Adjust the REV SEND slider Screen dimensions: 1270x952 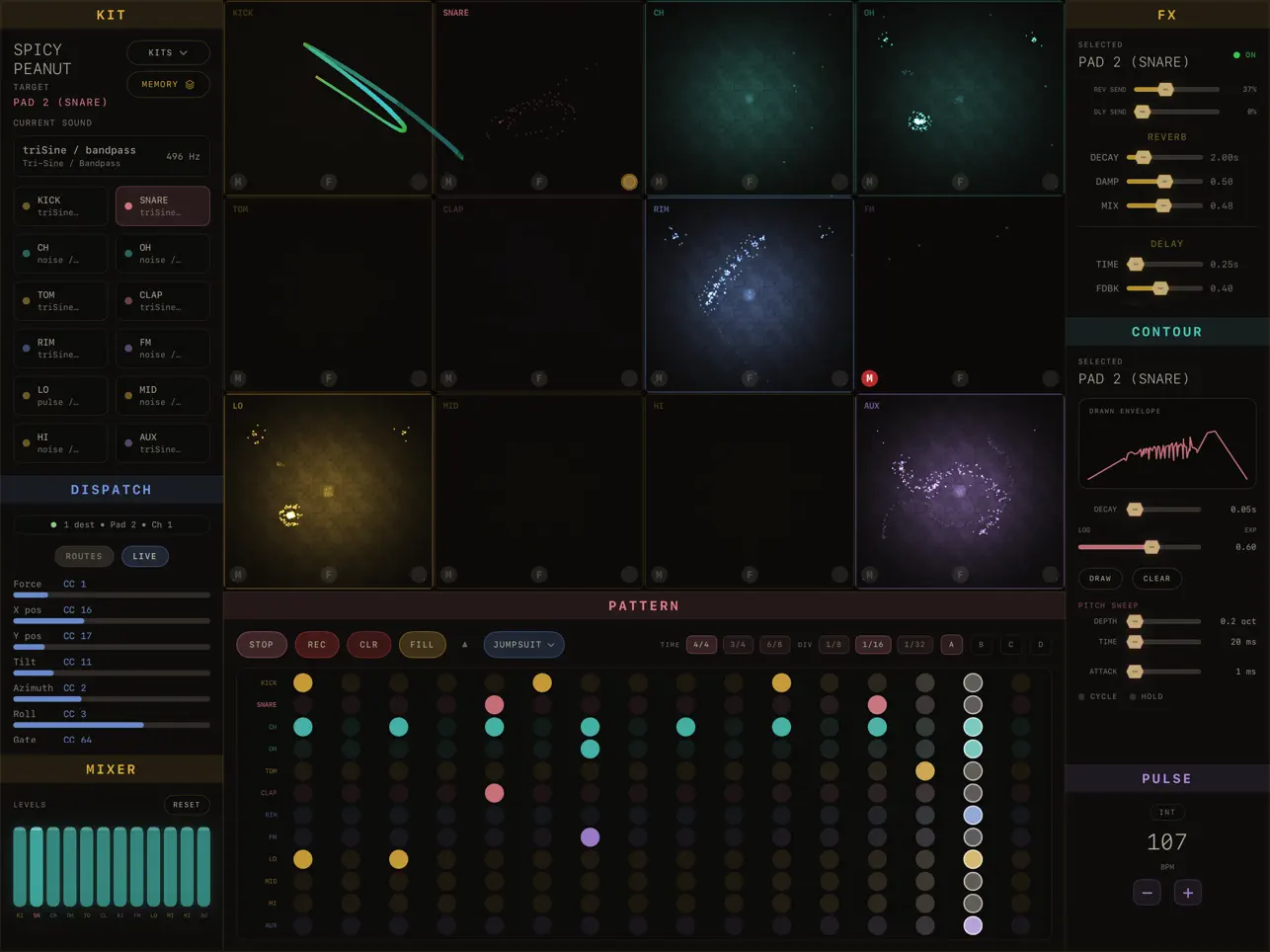pyautogui.click(x=1176, y=90)
